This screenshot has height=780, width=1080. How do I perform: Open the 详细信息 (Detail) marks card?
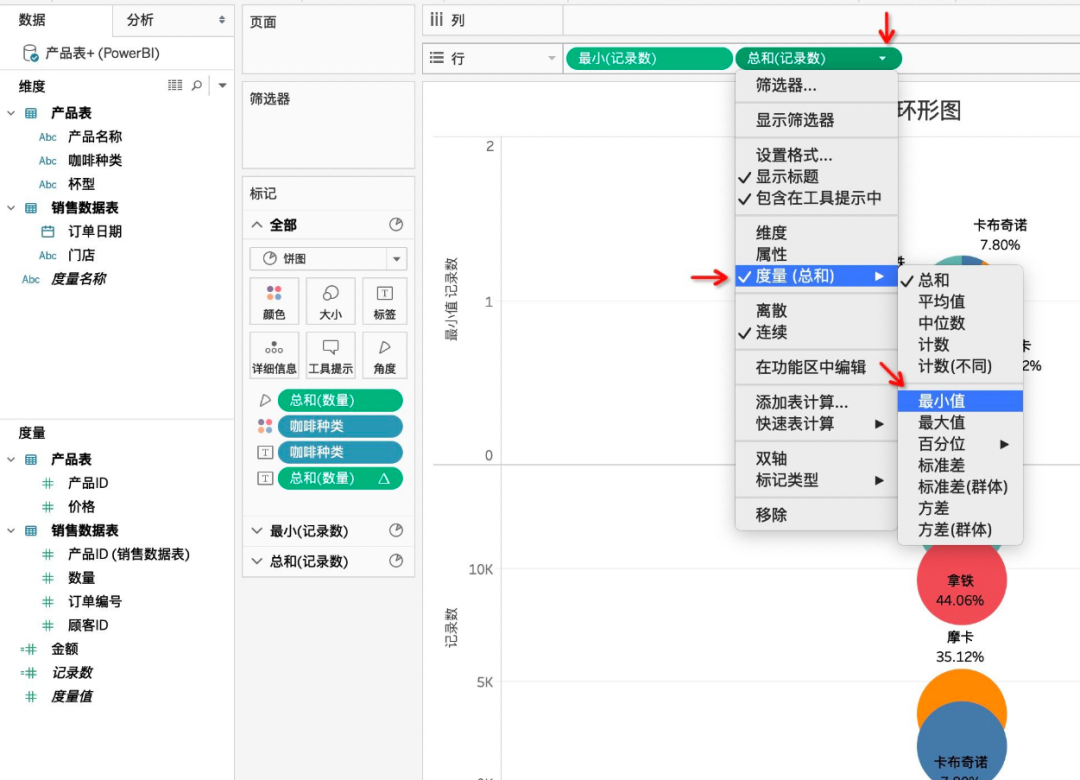tap(274, 356)
